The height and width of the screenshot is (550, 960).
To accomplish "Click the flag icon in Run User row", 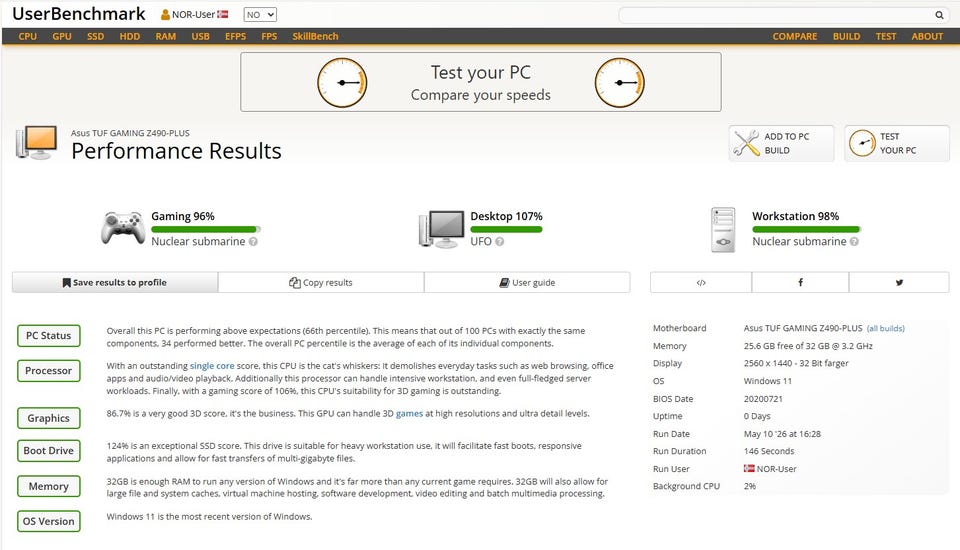I will [x=749, y=469].
